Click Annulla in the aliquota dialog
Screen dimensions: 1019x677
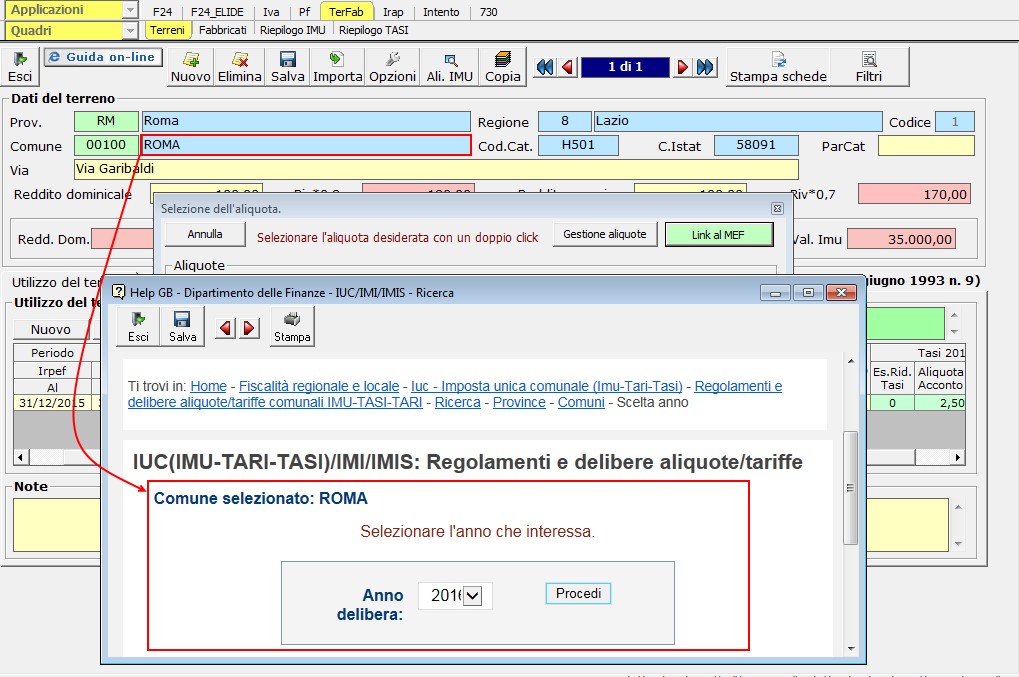(205, 235)
